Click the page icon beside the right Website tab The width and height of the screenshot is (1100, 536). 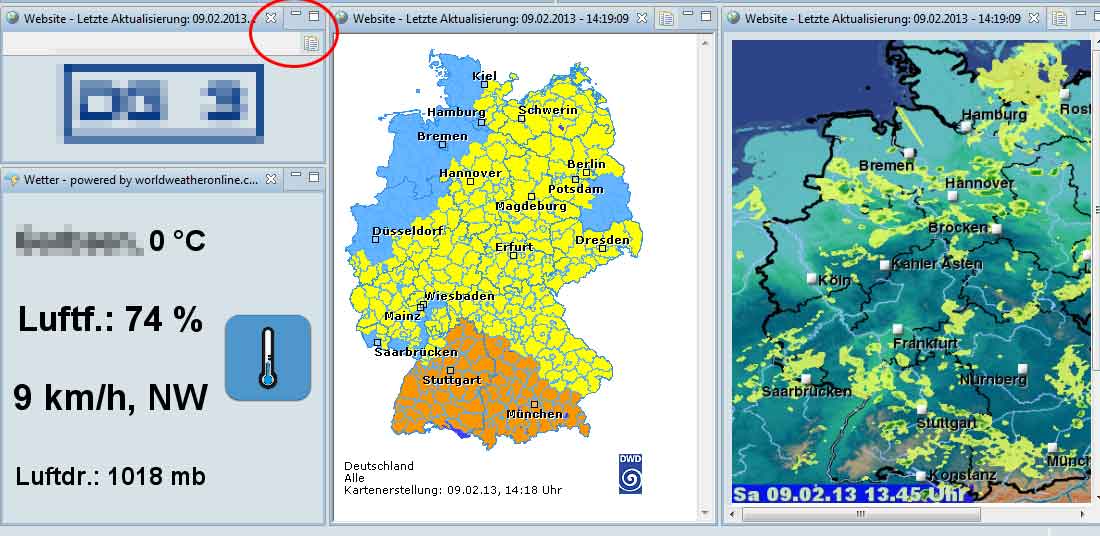(x=1058, y=18)
